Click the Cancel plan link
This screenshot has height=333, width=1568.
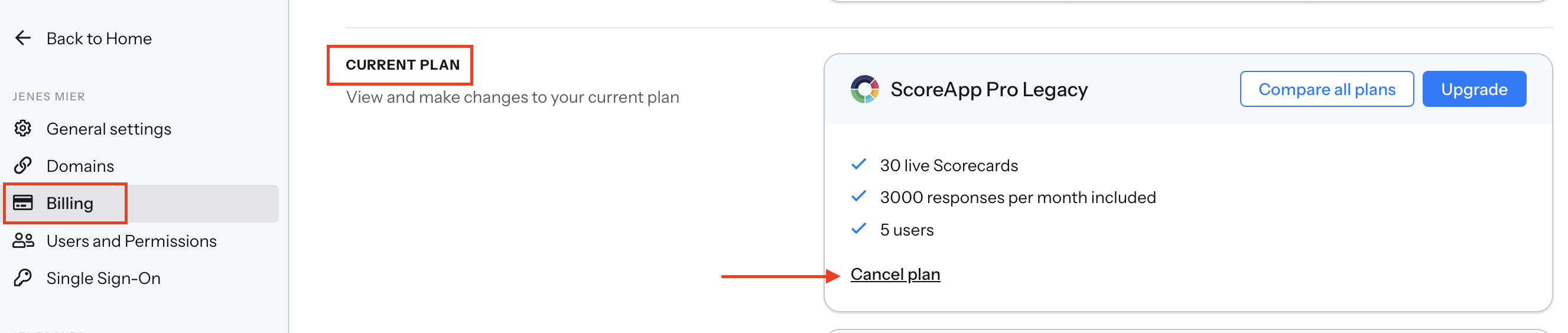click(895, 275)
